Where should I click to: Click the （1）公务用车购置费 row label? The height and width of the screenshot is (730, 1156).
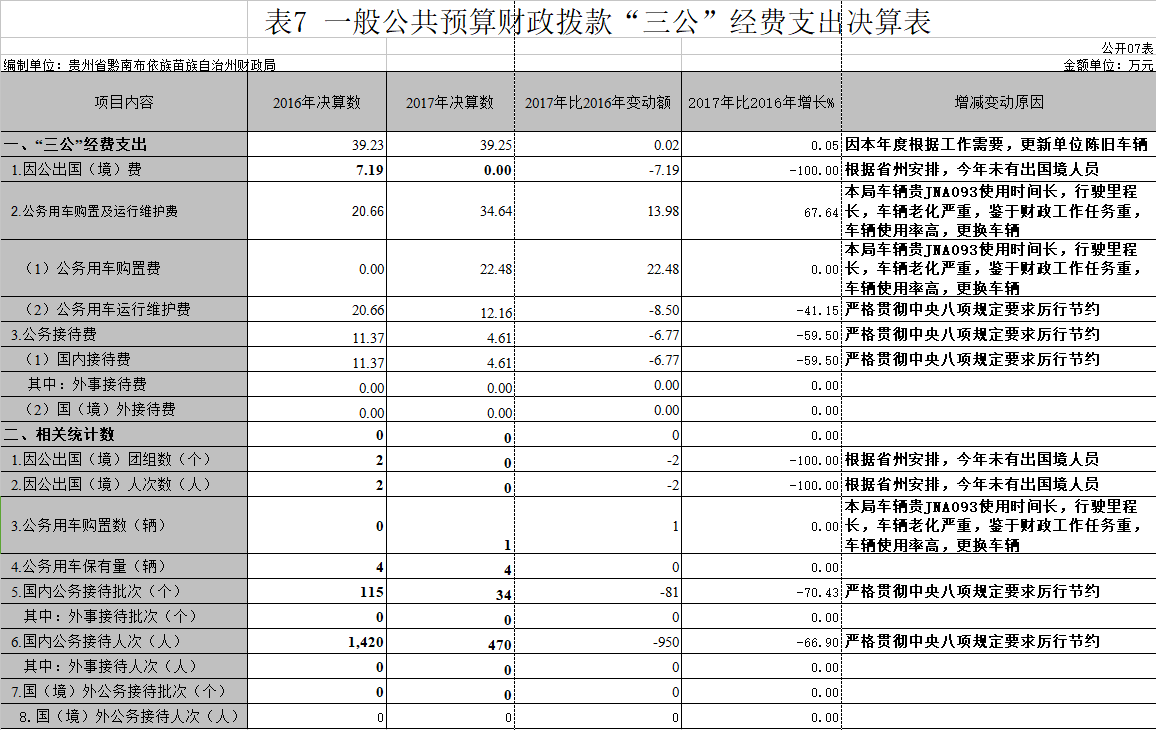[92, 268]
